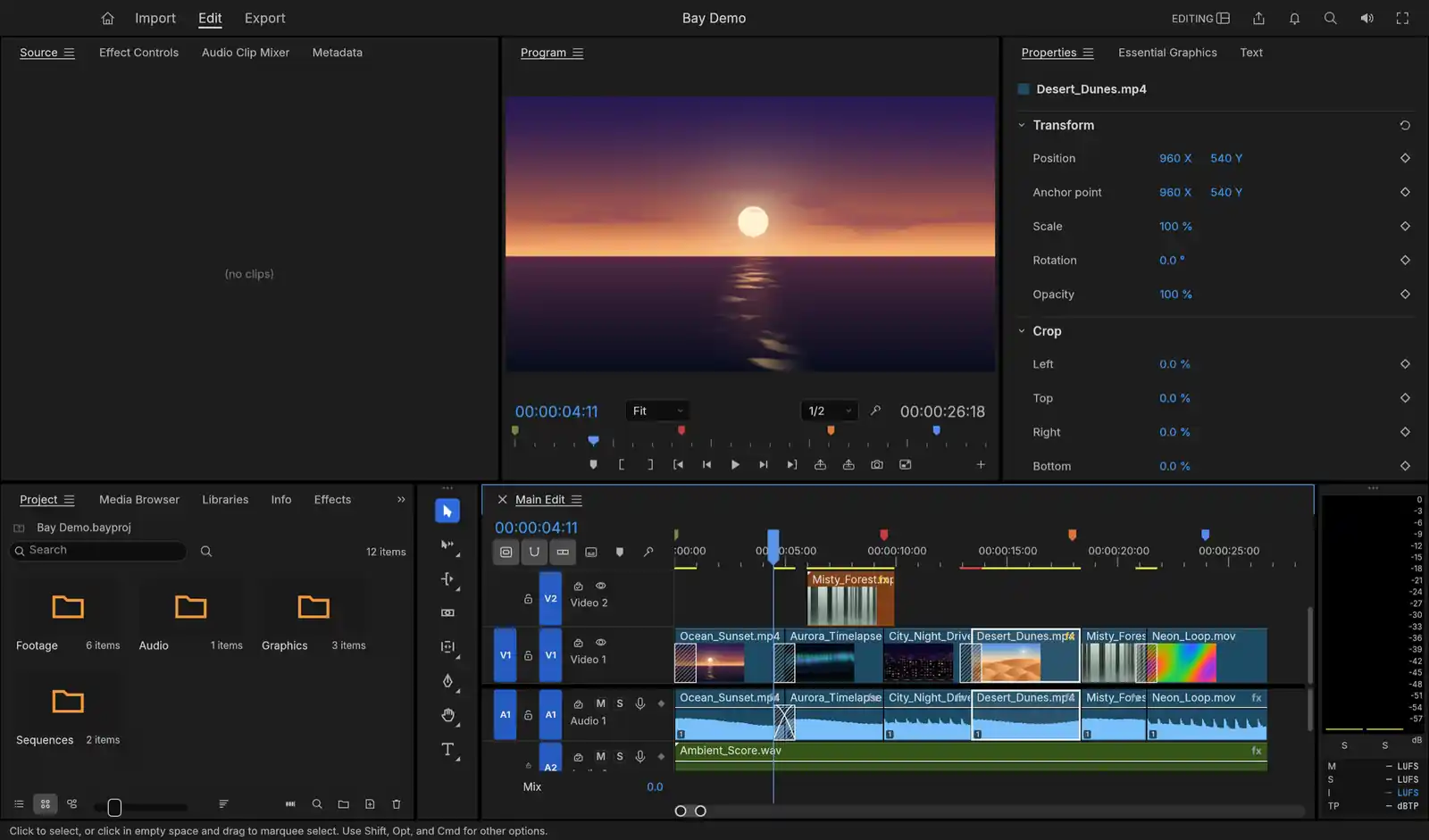The image size is (1429, 840).
Task: Collapse the Transform section
Action: [1022, 125]
